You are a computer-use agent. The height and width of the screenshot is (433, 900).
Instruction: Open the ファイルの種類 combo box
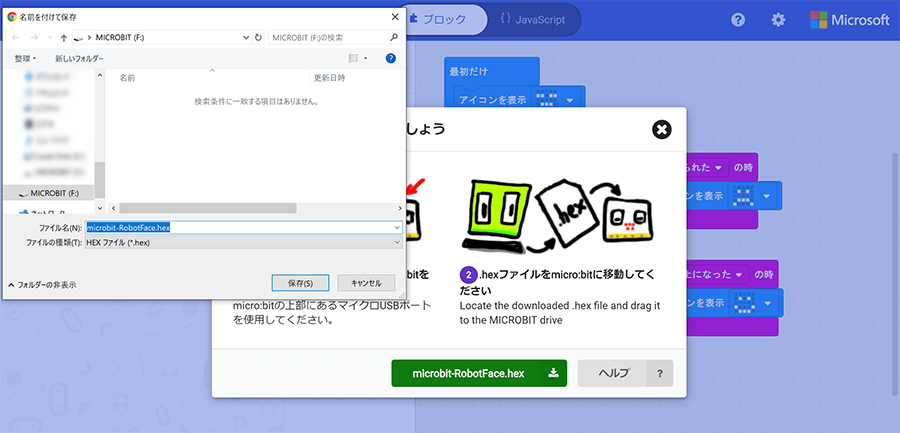click(243, 243)
